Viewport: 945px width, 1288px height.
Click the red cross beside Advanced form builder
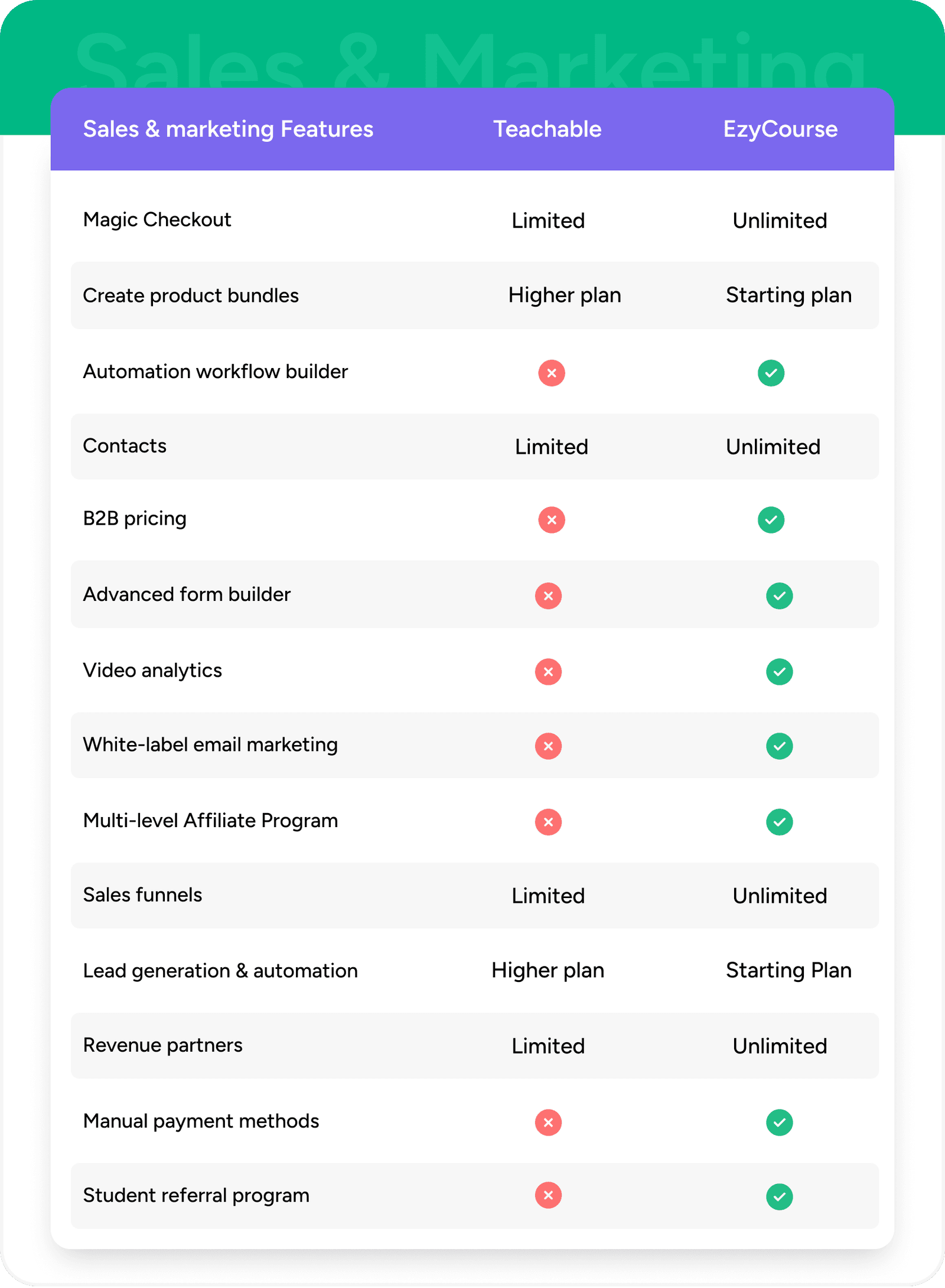tap(548, 596)
